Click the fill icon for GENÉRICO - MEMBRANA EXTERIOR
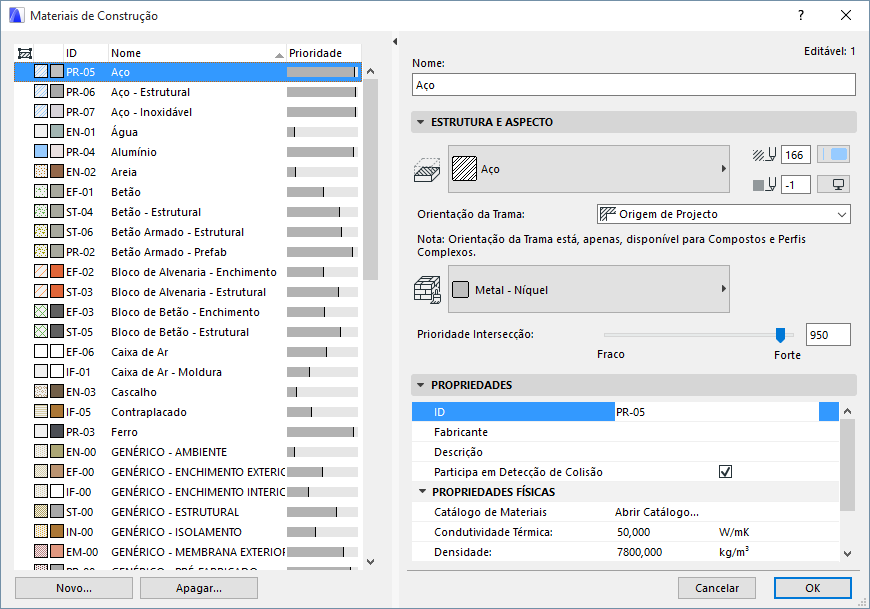The image size is (870, 609). 41,551
